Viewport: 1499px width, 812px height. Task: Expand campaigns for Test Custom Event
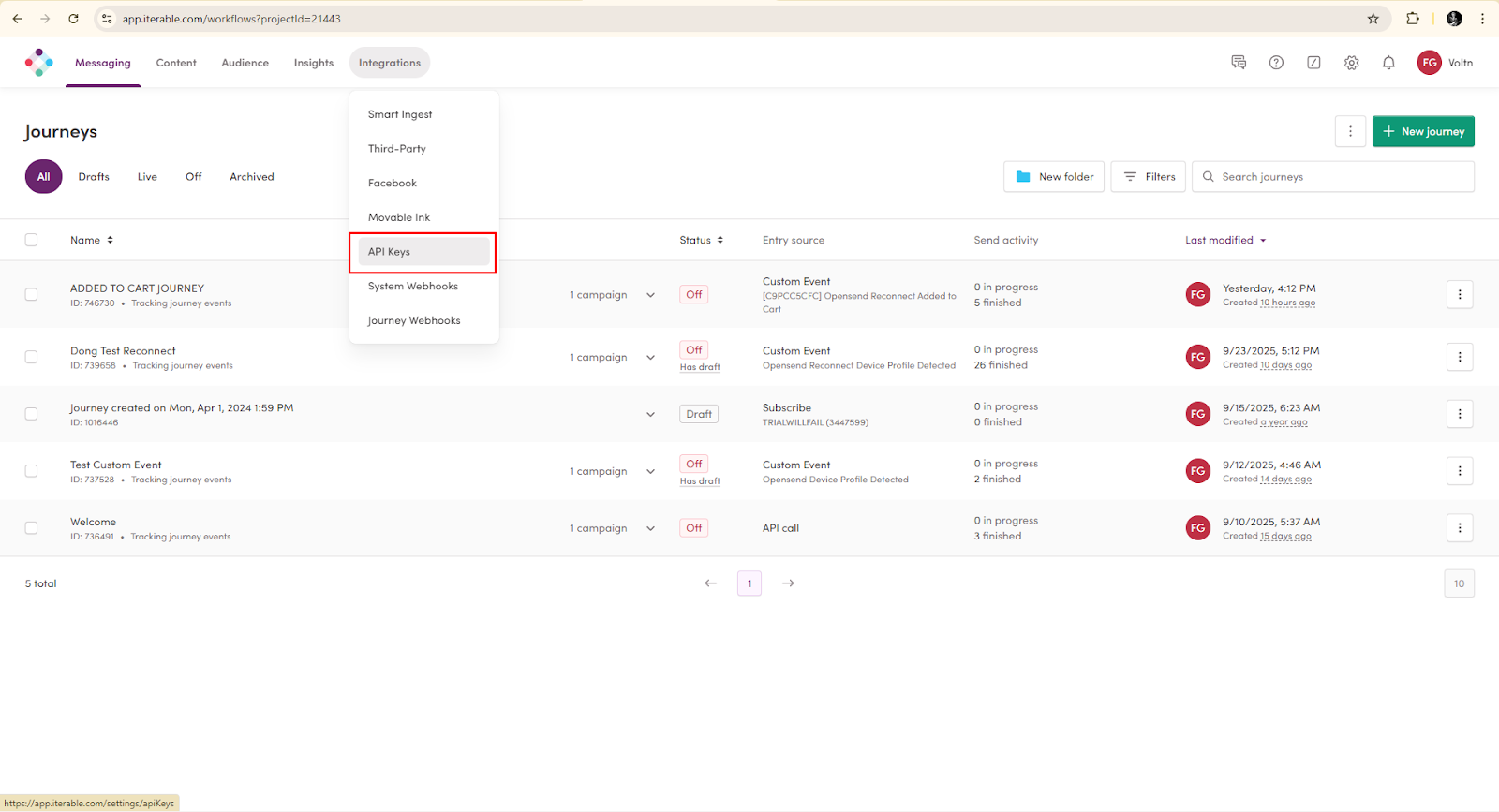point(650,471)
